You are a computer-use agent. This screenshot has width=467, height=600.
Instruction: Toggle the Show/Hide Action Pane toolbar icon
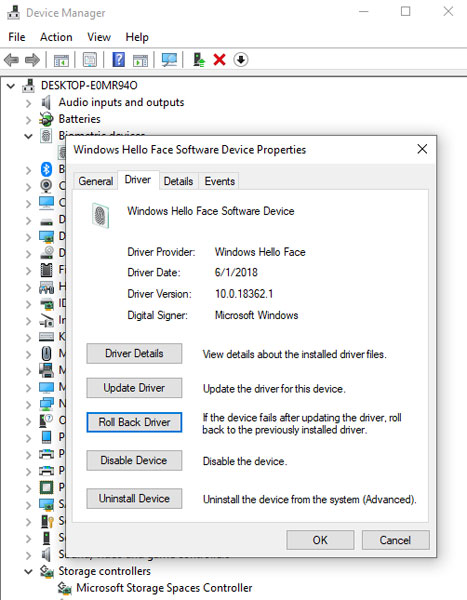tap(140, 60)
